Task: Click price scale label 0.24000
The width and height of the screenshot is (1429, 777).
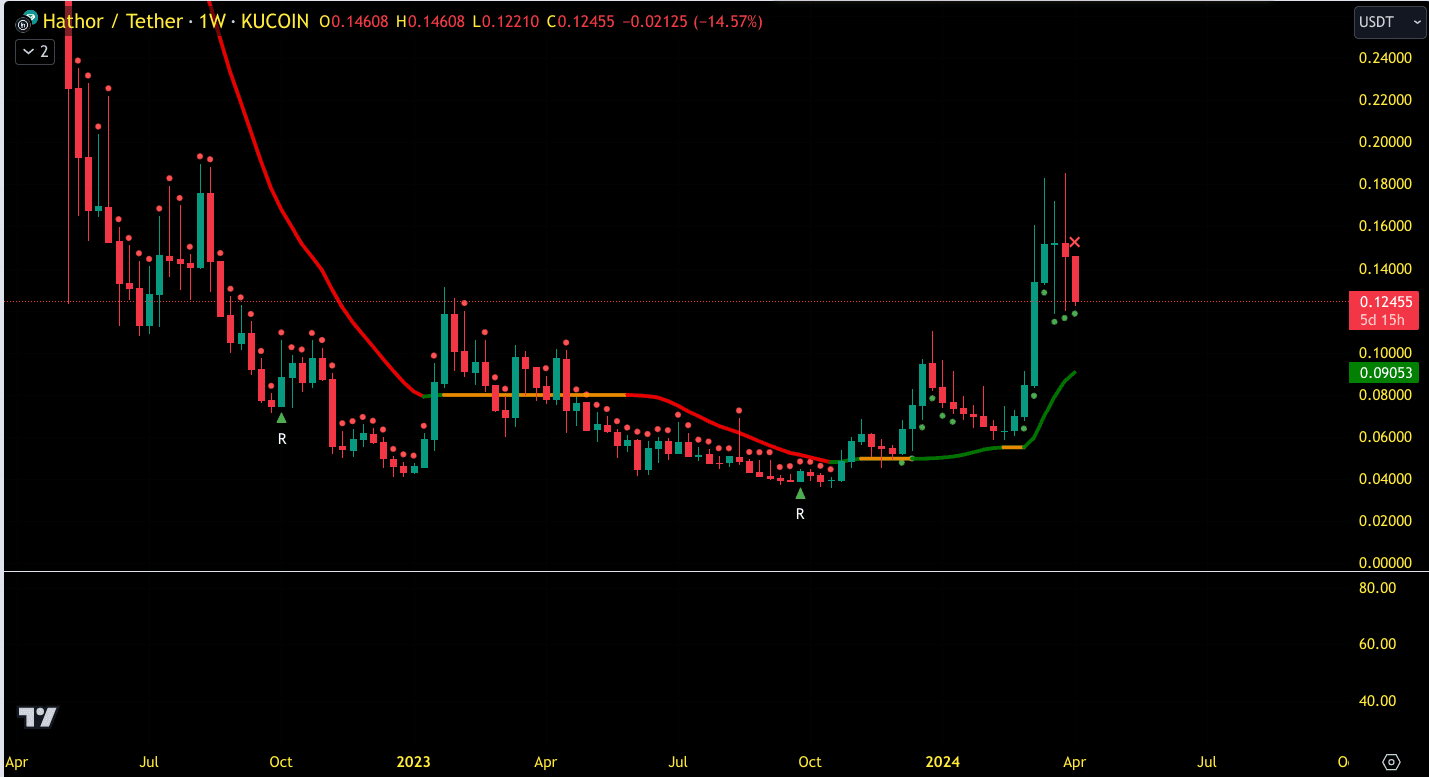Action: [1385, 58]
